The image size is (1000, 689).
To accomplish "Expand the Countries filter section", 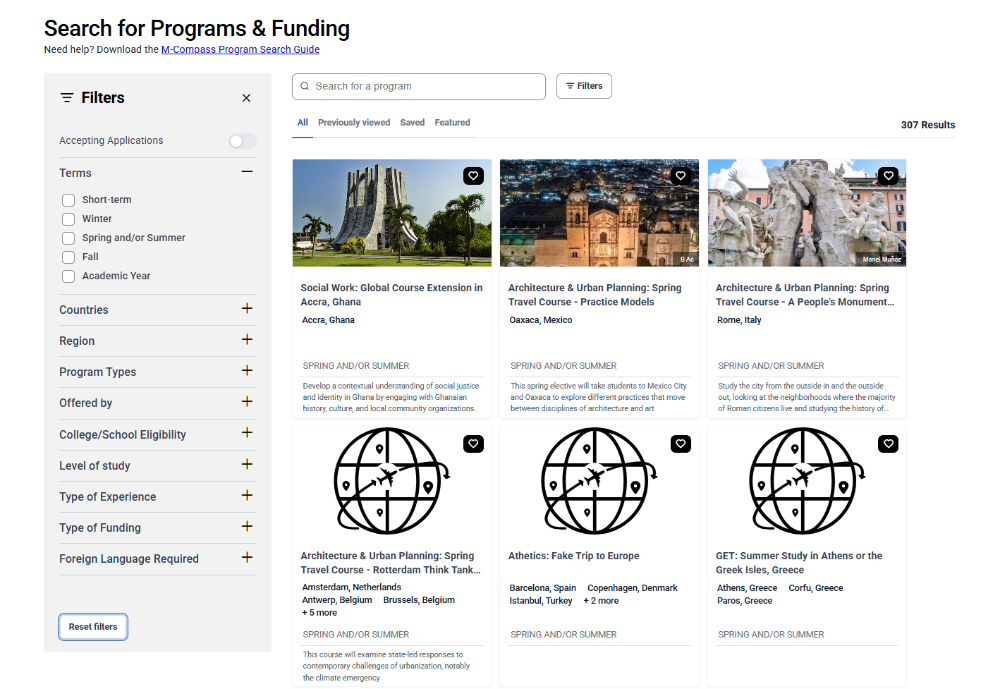I will [247, 309].
